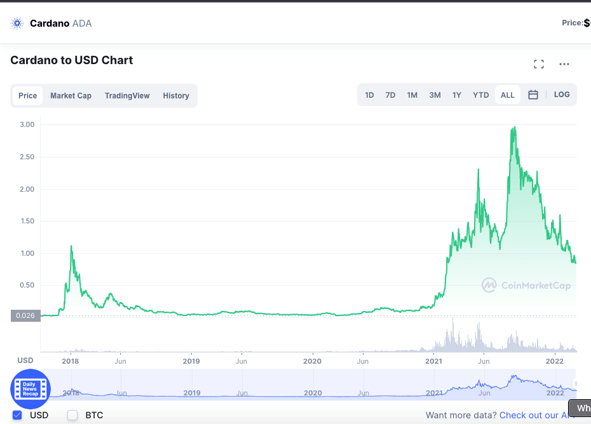Select the 7D time range
Screen dimensions: 591x424
[x=390, y=95]
